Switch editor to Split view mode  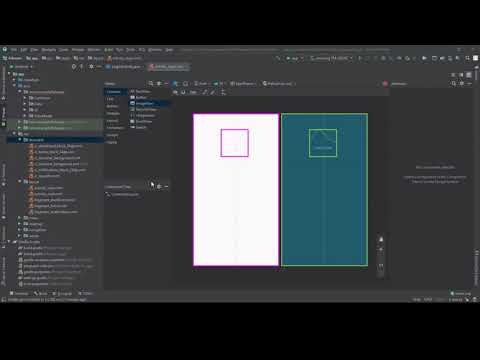pos(461,75)
